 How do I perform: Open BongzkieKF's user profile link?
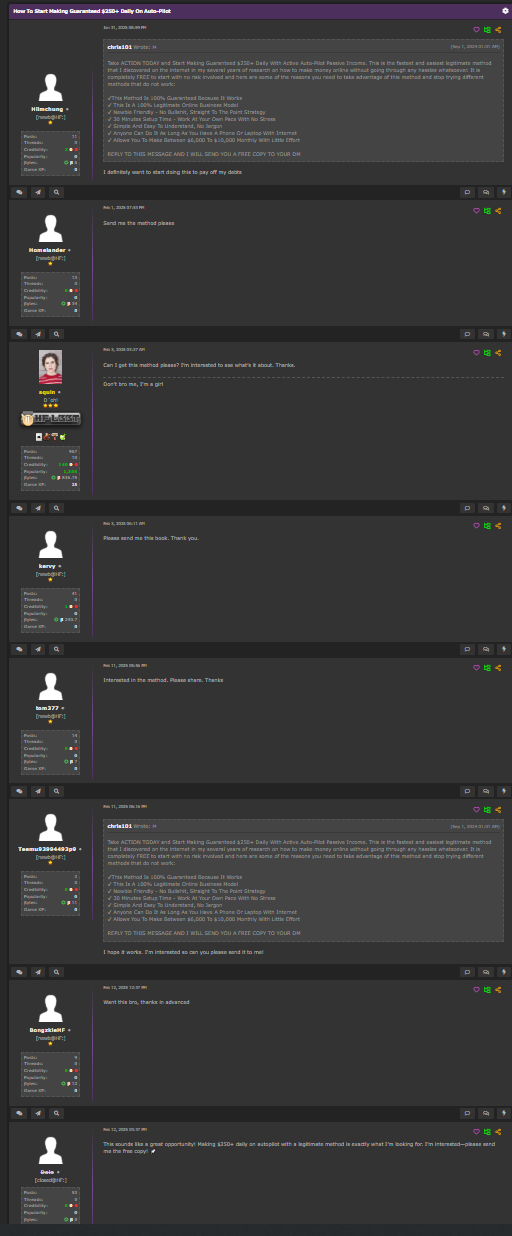[x=48, y=1029]
